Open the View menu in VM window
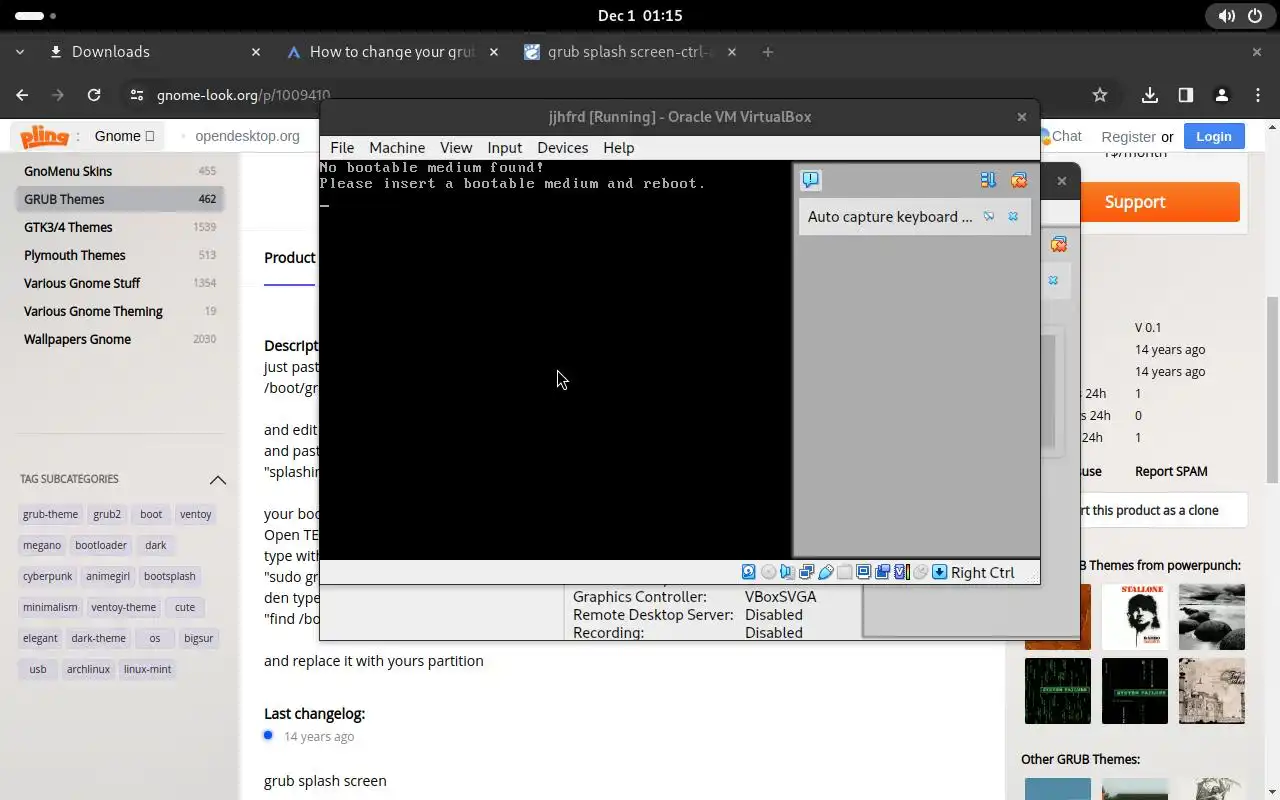 click(x=456, y=147)
